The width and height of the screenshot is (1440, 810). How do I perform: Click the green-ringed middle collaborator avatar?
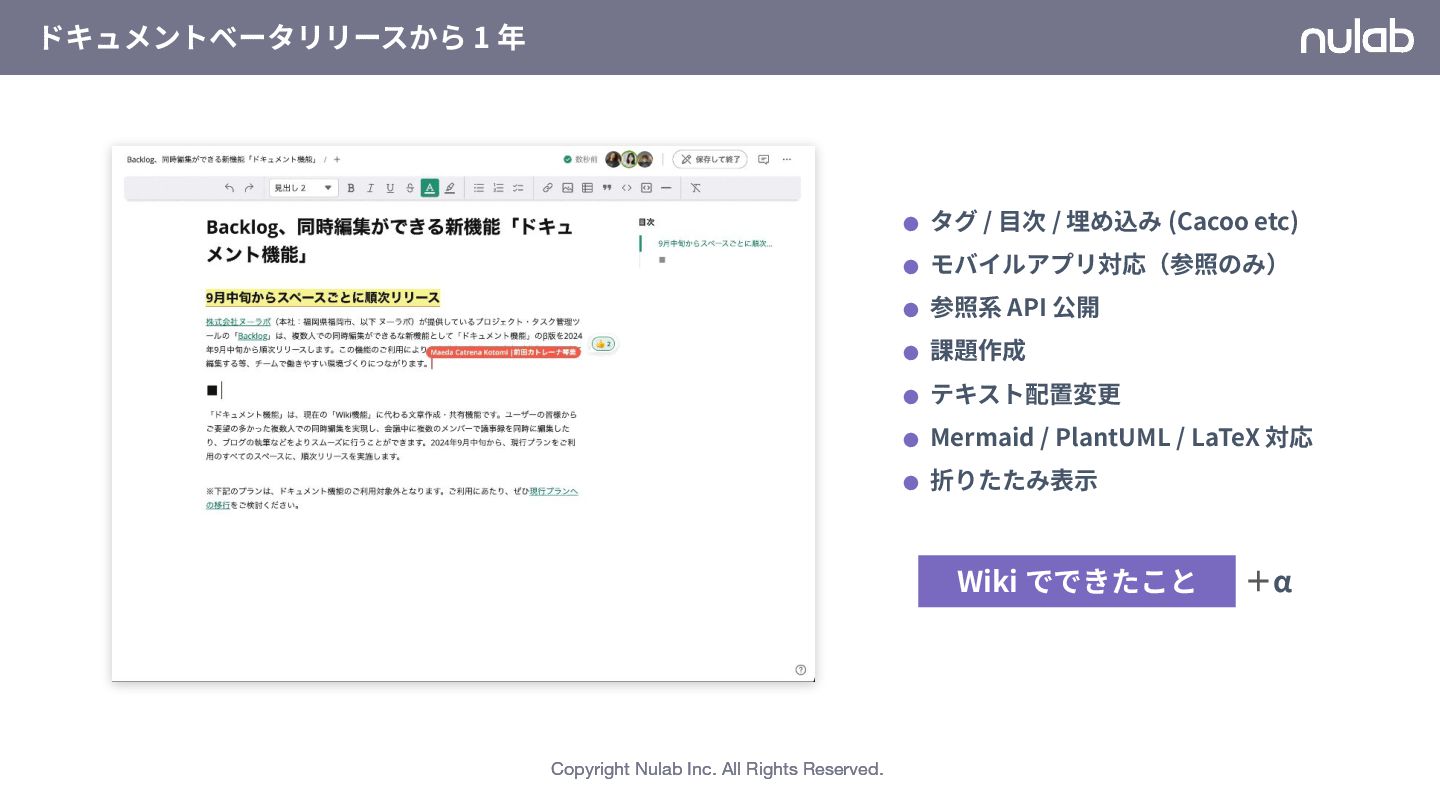click(629, 159)
